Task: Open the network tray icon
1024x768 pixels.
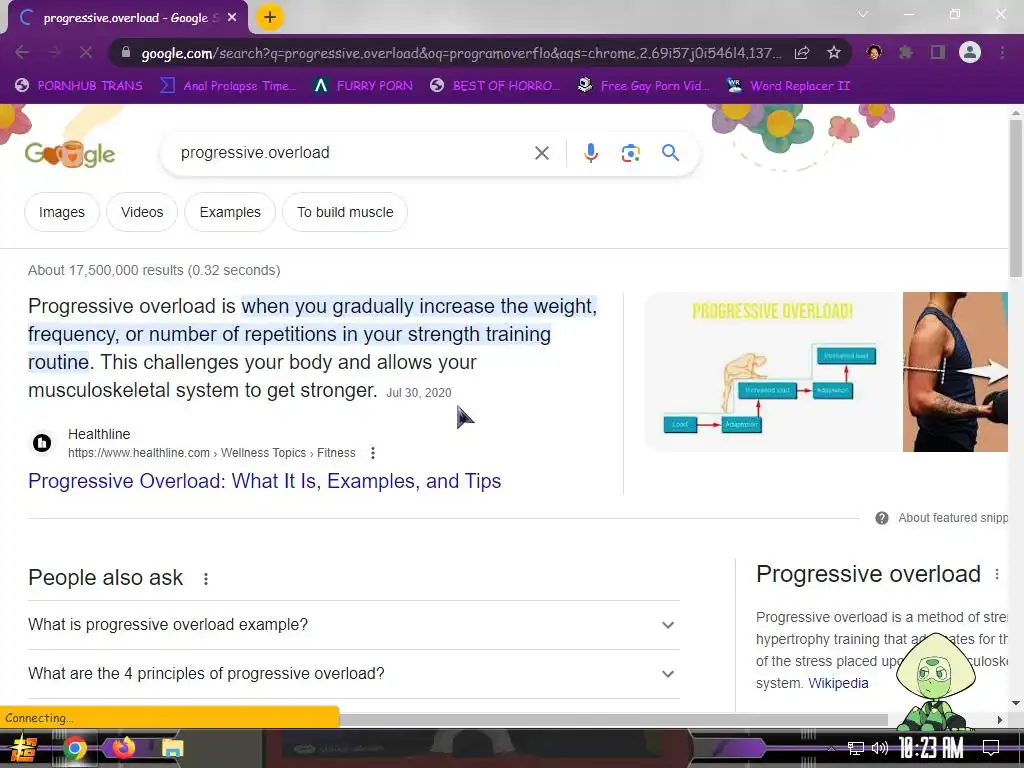Action: click(x=856, y=748)
